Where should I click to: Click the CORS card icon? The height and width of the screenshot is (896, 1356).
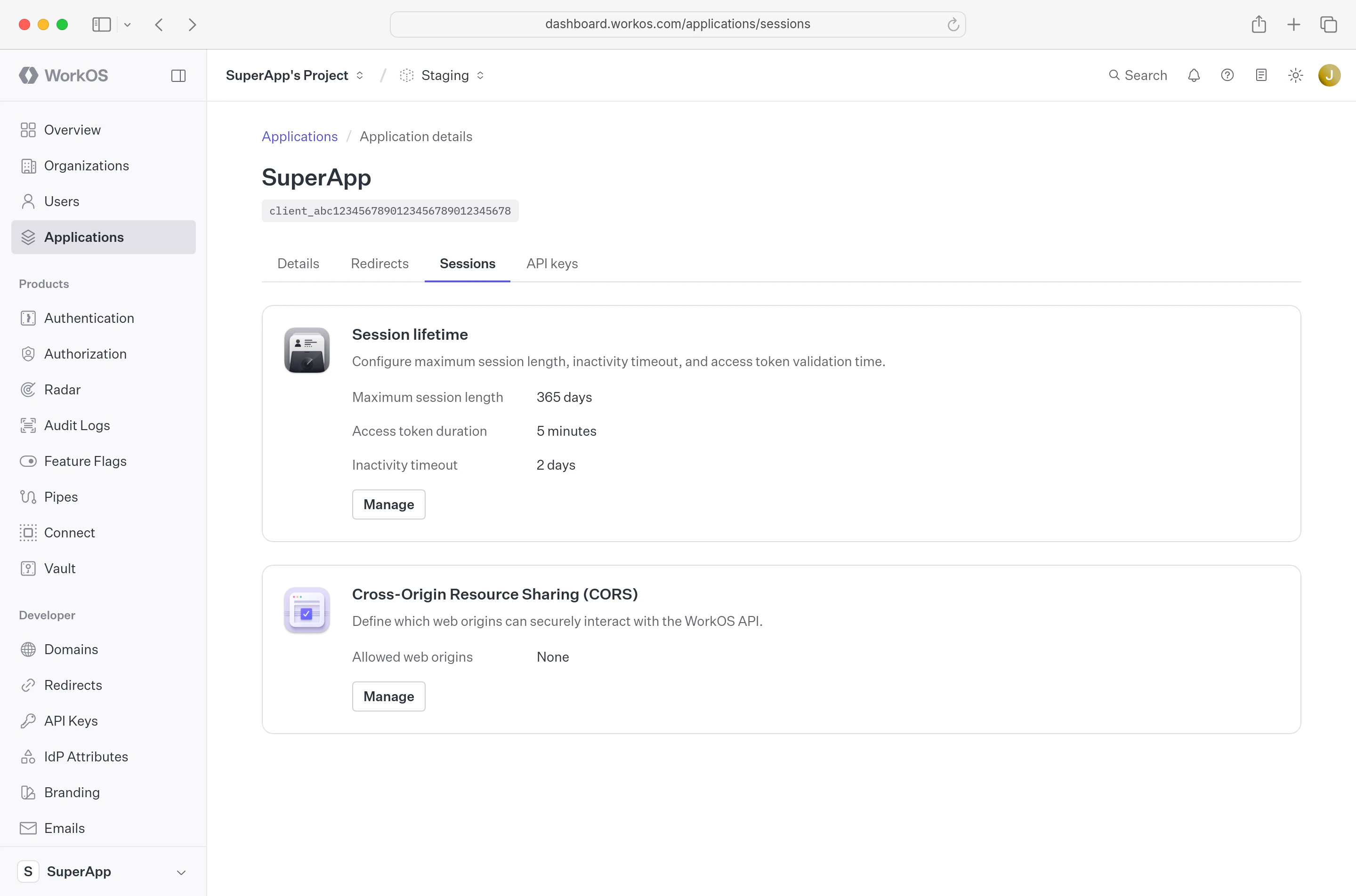tap(307, 610)
